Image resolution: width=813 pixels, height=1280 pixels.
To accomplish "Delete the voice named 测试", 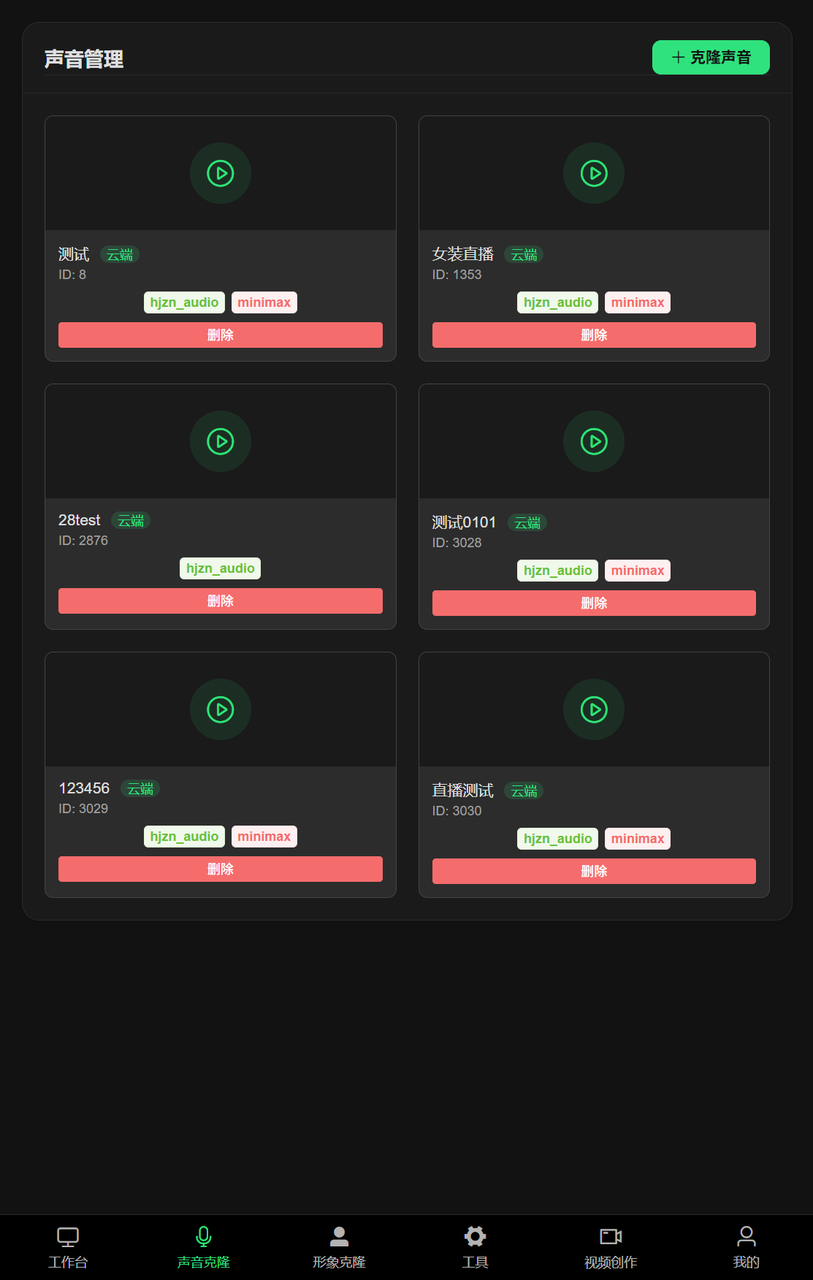I will pos(220,335).
